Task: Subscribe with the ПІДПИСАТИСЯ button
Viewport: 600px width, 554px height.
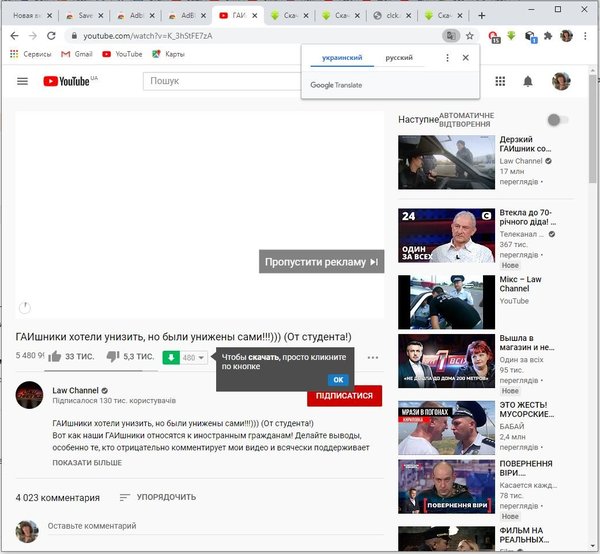Action: pyautogui.click(x=344, y=396)
